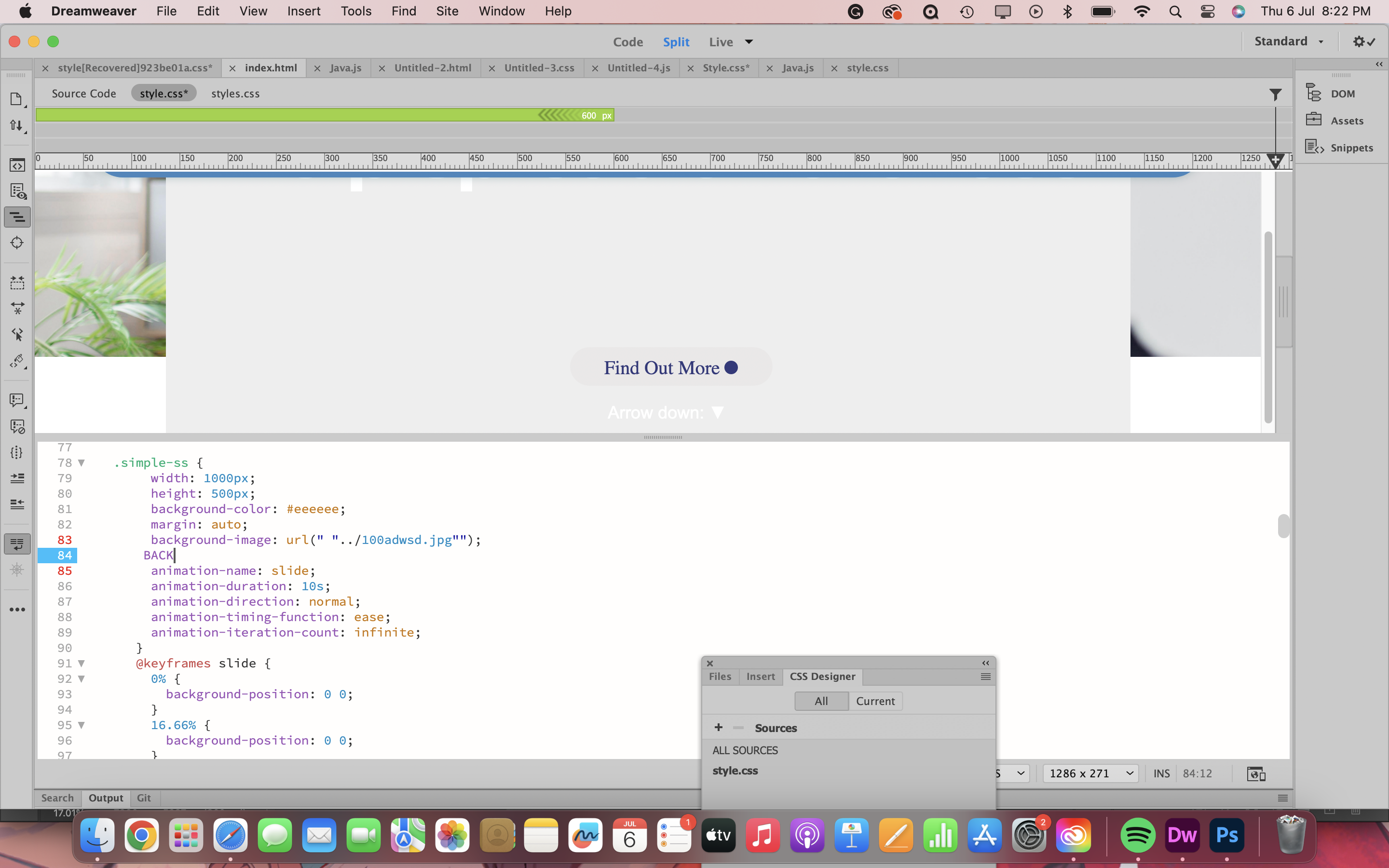Image resolution: width=1389 pixels, height=868 pixels.
Task: Open the 1286 x 271 window size dropdown
Action: coord(1090,773)
